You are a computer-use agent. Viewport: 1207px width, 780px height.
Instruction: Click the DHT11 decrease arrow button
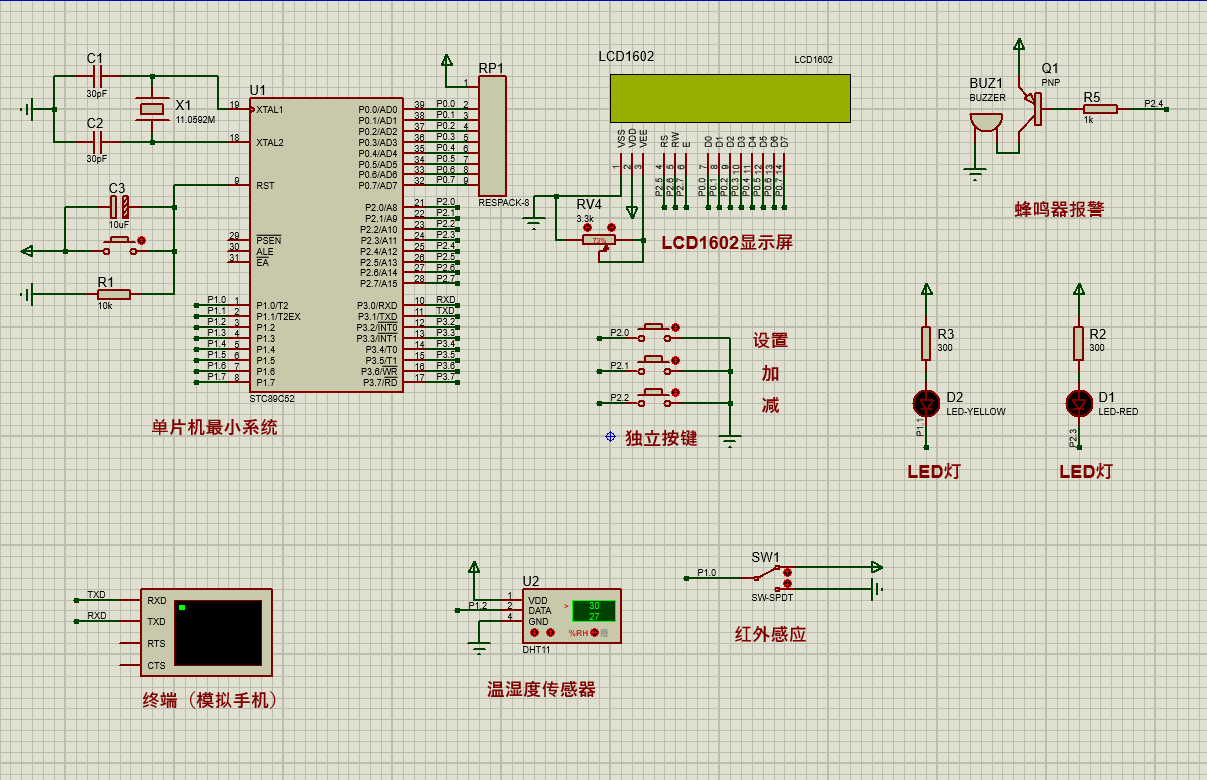tap(534, 633)
